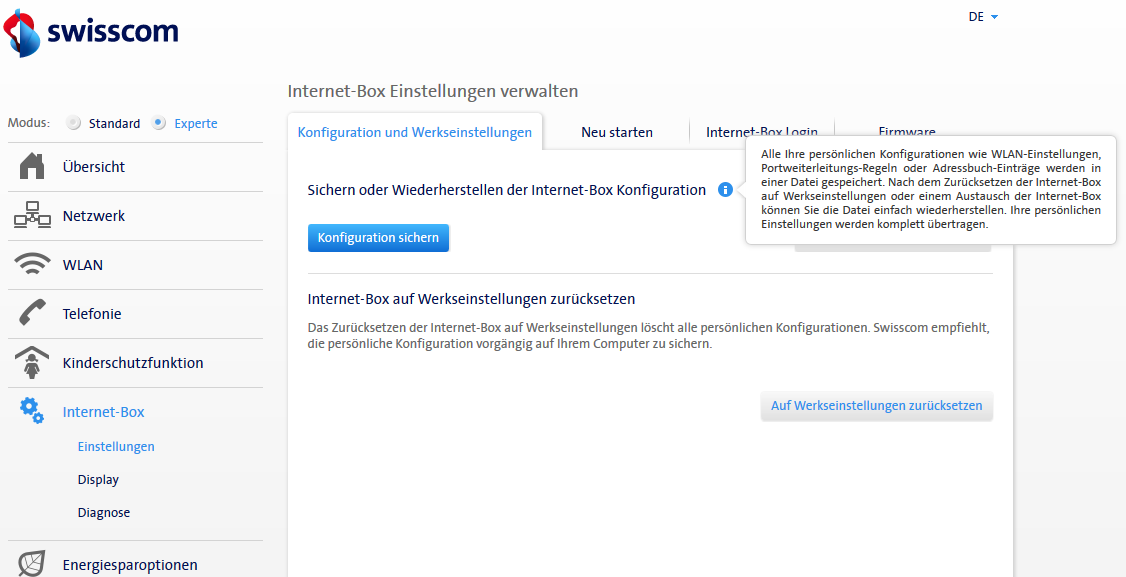This screenshot has width=1126, height=577.
Task: Click the WLAN wifi signal icon
Action: (32, 265)
